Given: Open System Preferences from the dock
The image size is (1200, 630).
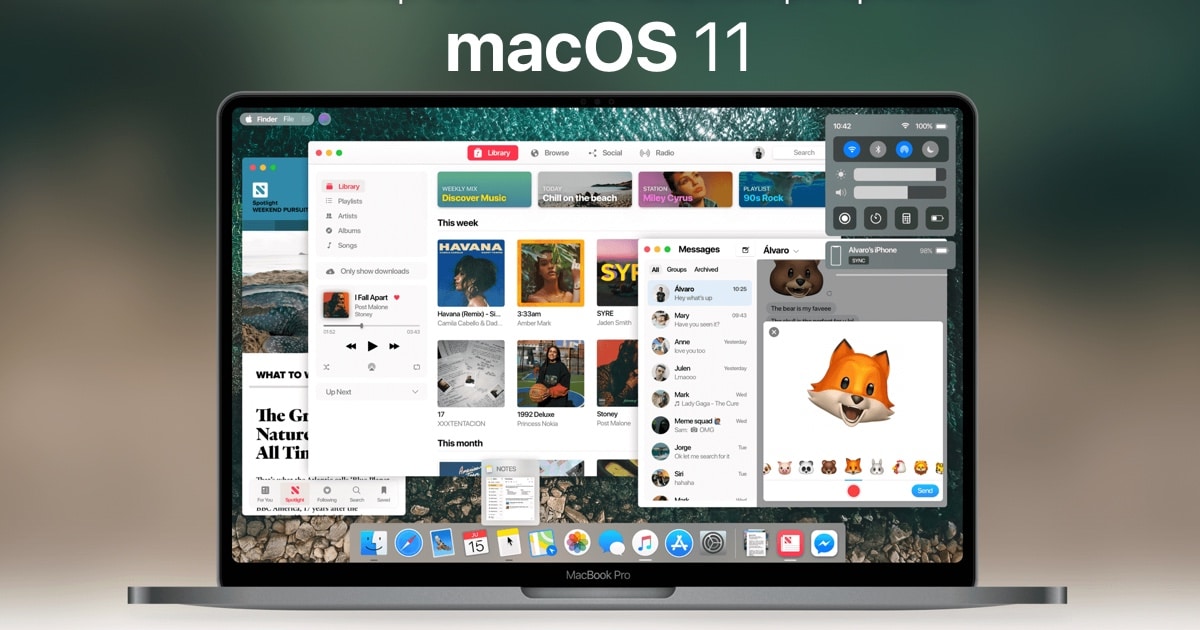Looking at the screenshot, I should tap(713, 543).
